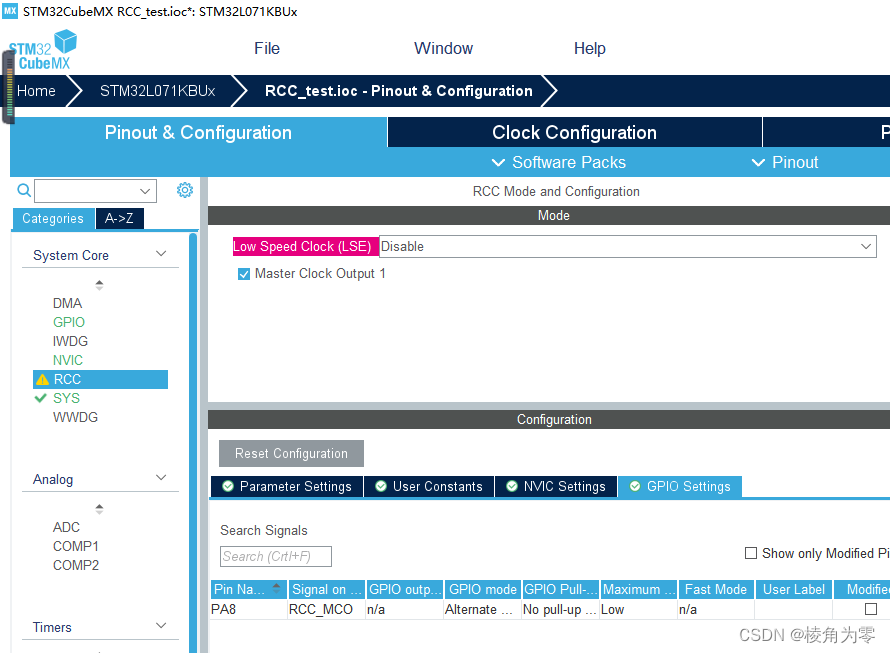Click the left panel vertical scrollbar
Viewport: 890px width, 653px height.
(x=193, y=443)
